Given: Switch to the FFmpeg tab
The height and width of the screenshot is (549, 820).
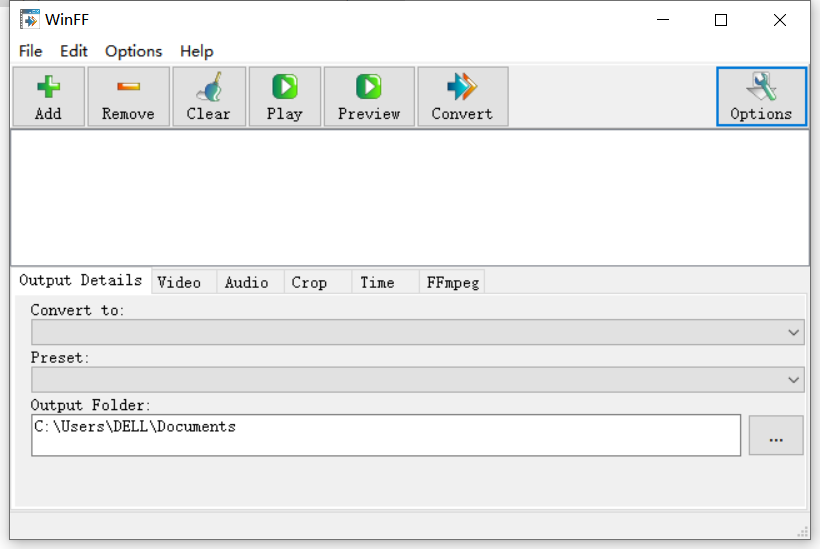Looking at the screenshot, I should tap(452, 283).
